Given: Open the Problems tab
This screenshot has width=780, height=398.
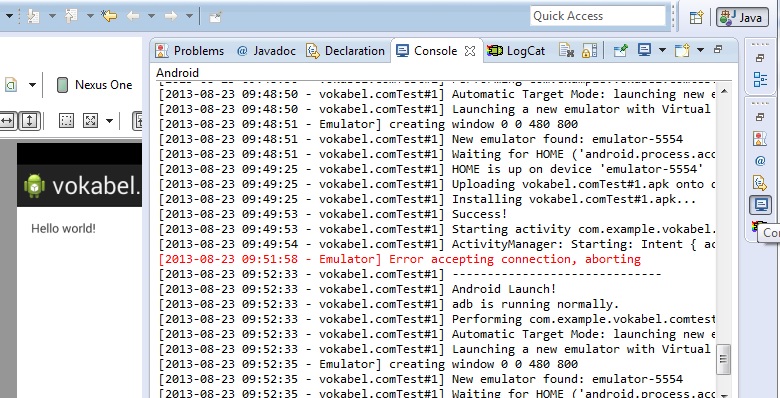Looking at the screenshot, I should coord(190,51).
